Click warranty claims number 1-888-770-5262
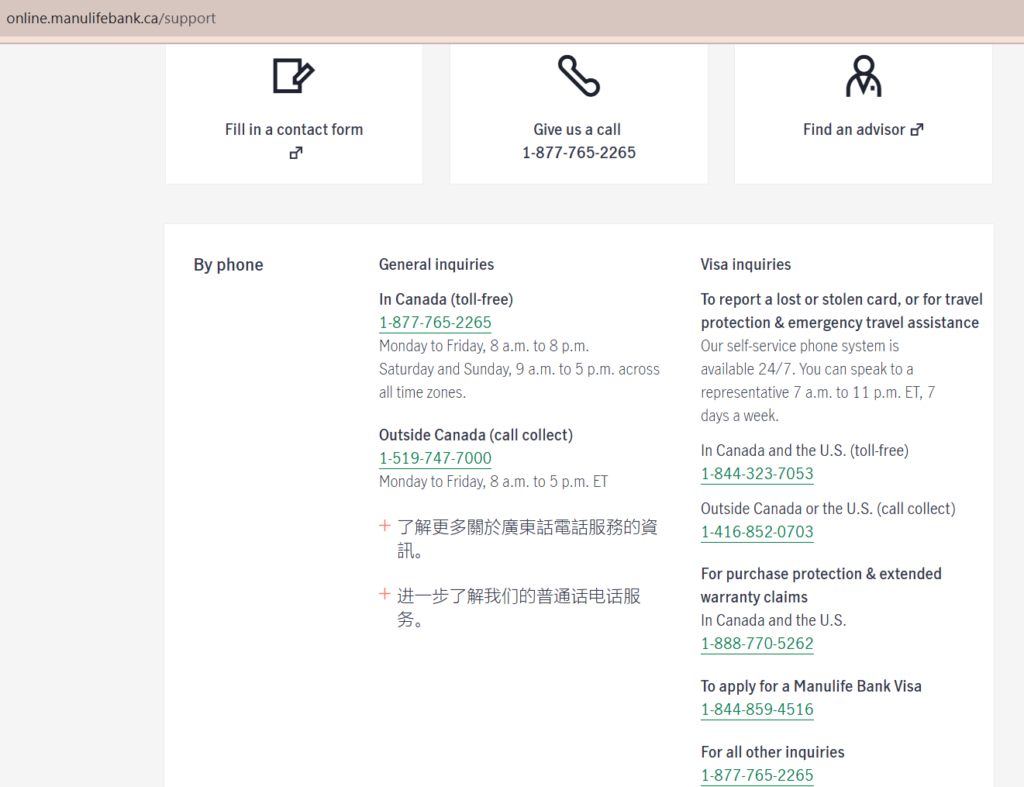The height and width of the screenshot is (787, 1024). (757, 643)
